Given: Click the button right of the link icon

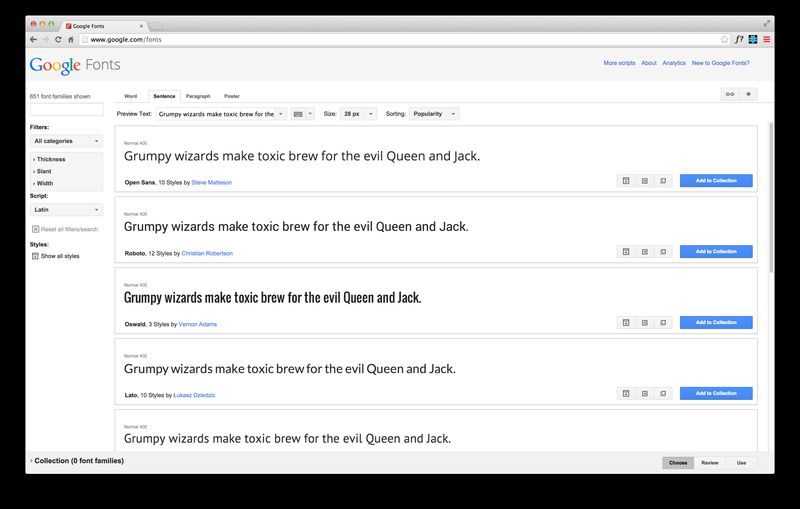Looking at the screenshot, I should pyautogui.click(x=748, y=94).
